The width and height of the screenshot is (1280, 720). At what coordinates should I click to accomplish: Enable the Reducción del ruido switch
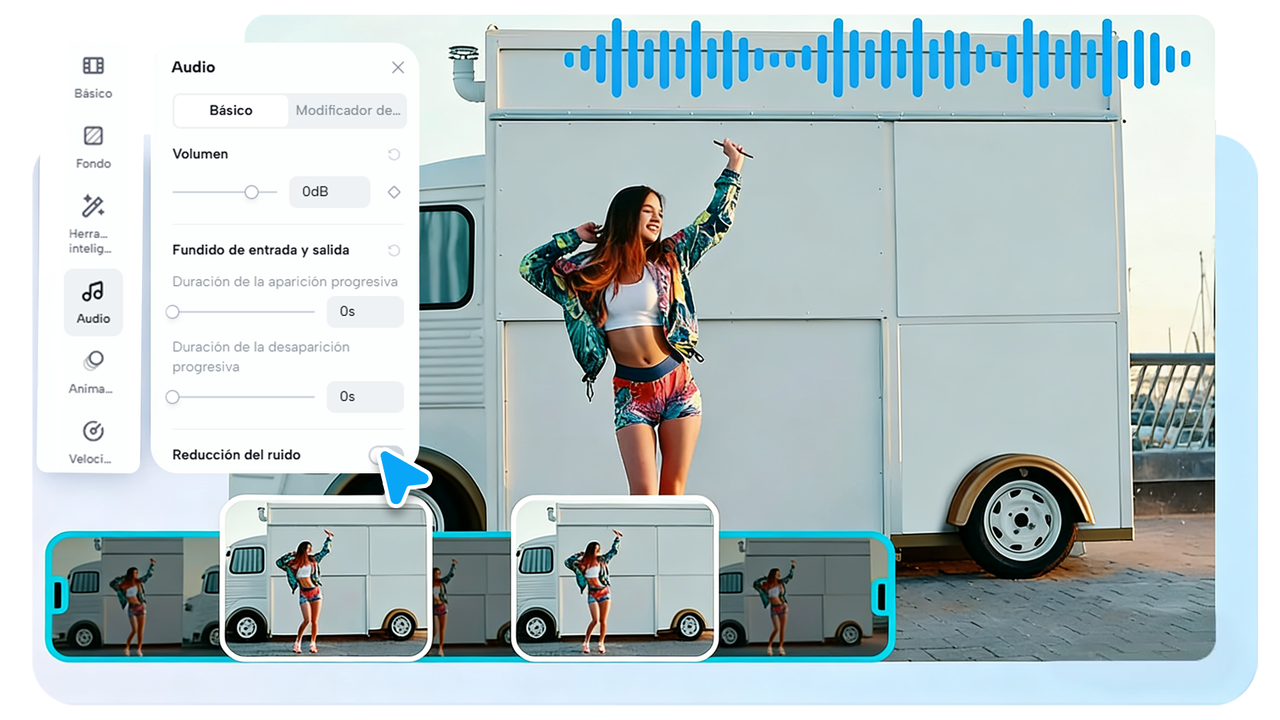tap(384, 455)
